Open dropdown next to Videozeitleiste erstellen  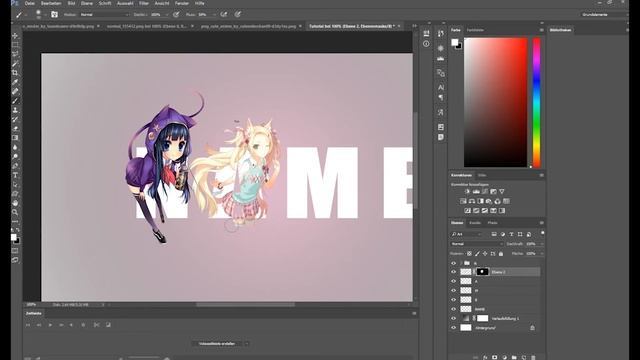coord(247,344)
